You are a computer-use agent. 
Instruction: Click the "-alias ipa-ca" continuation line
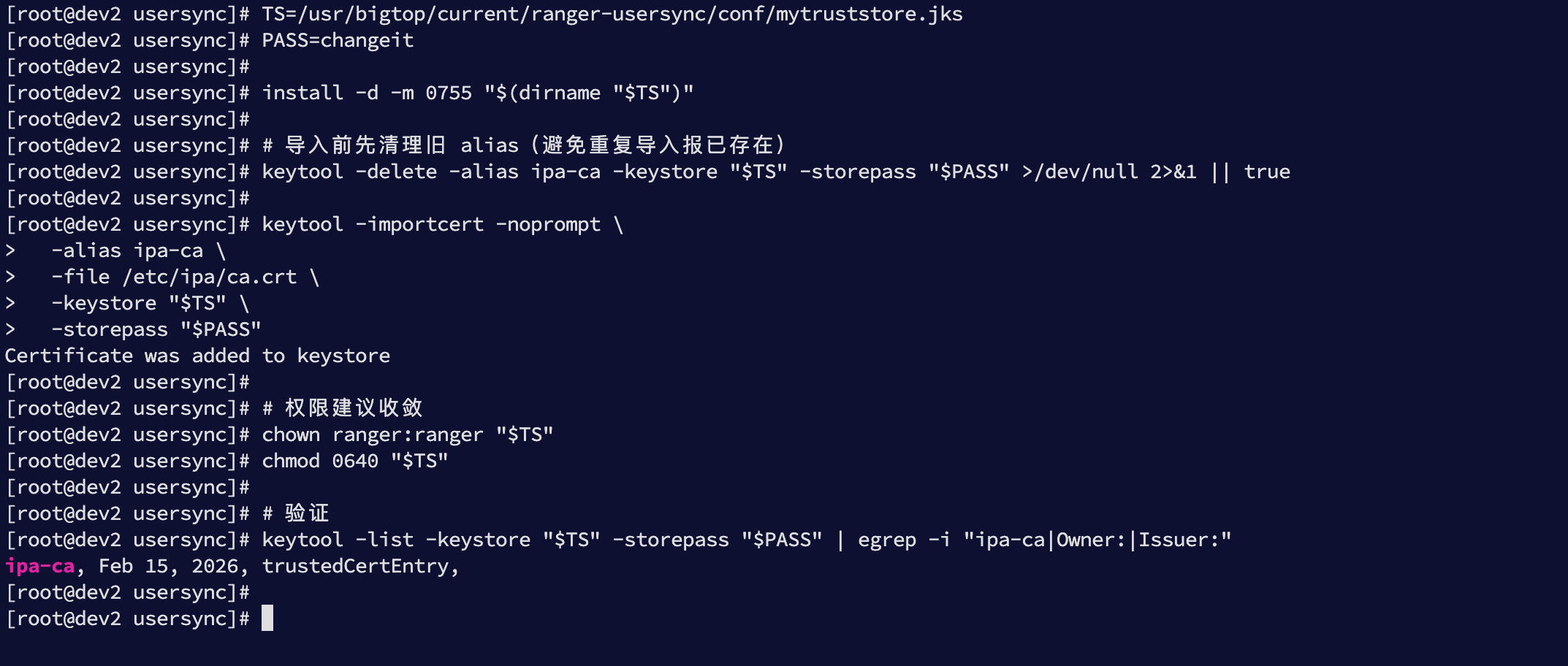(x=127, y=250)
